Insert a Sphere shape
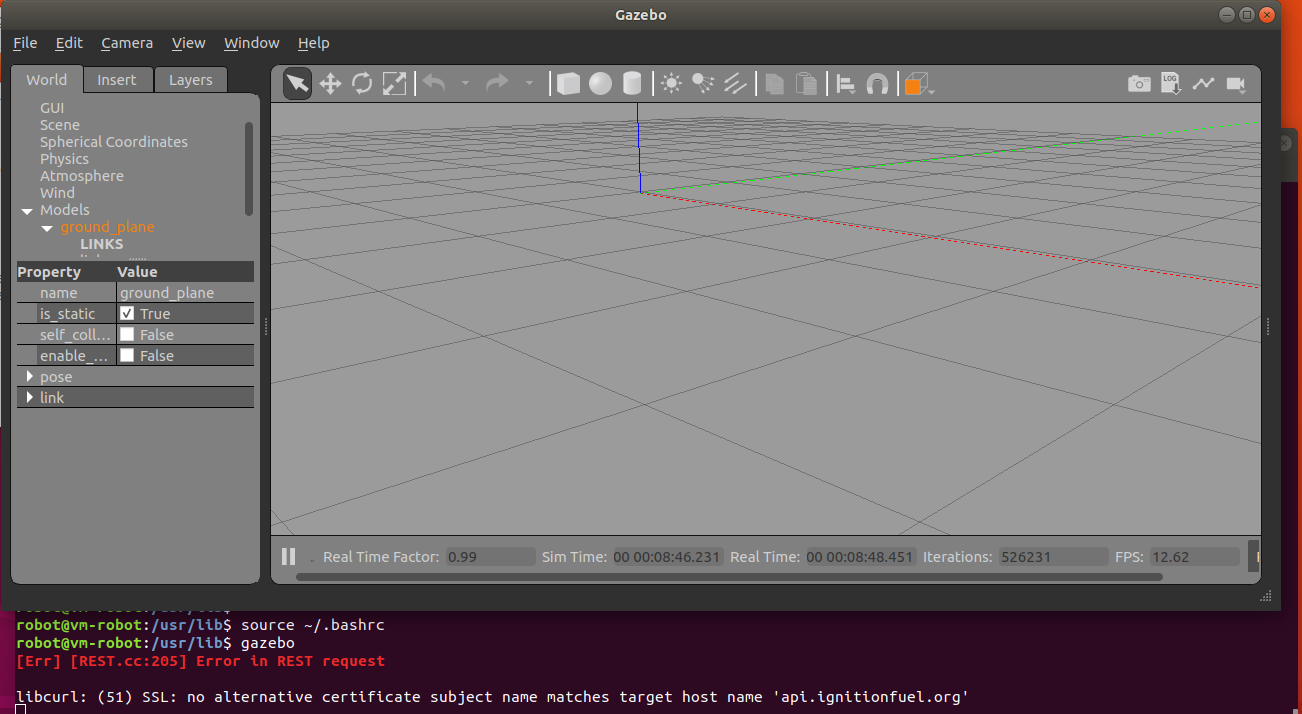The image size is (1302, 714). [600, 84]
